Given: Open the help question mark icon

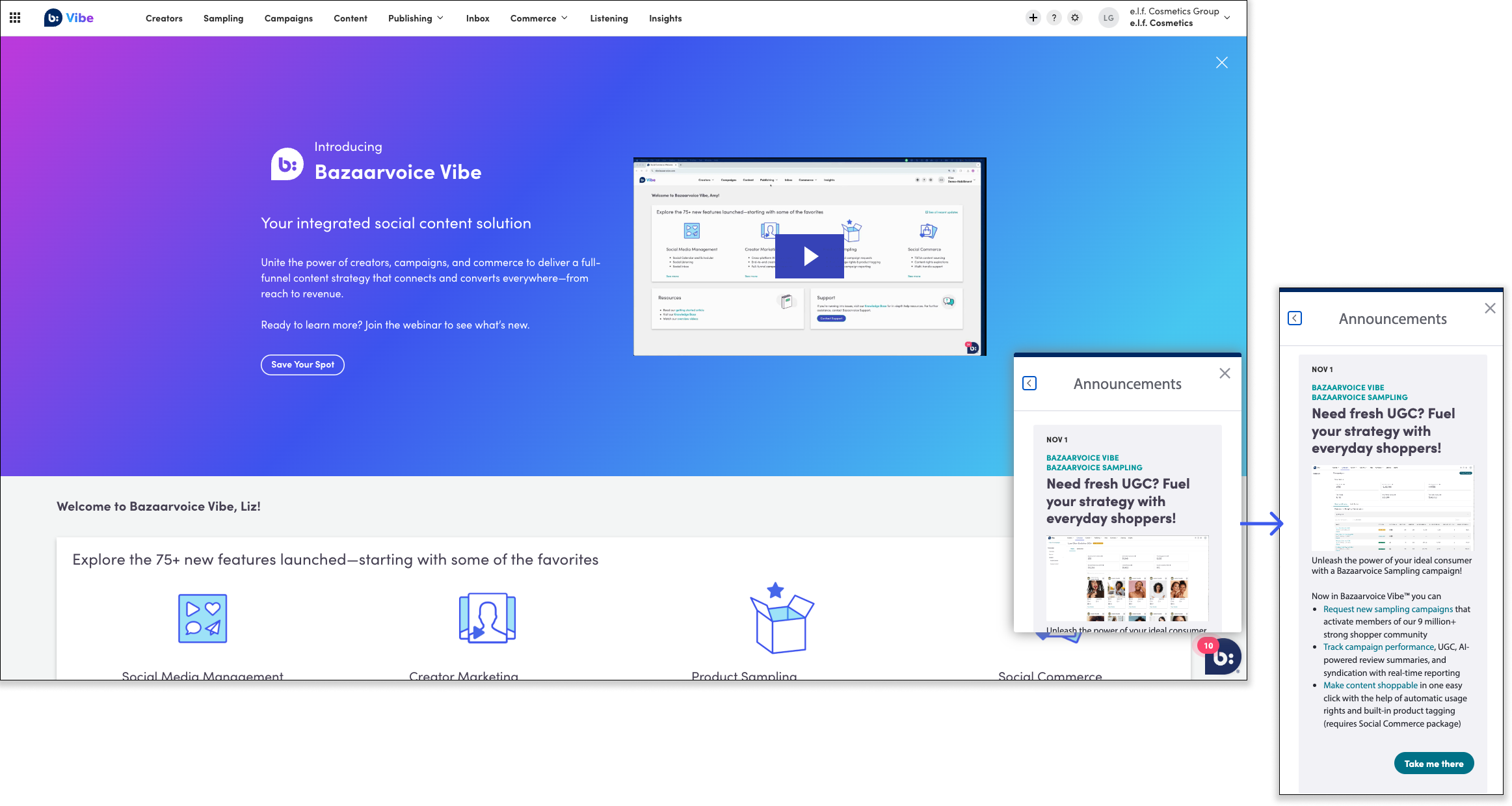Looking at the screenshot, I should [1054, 18].
